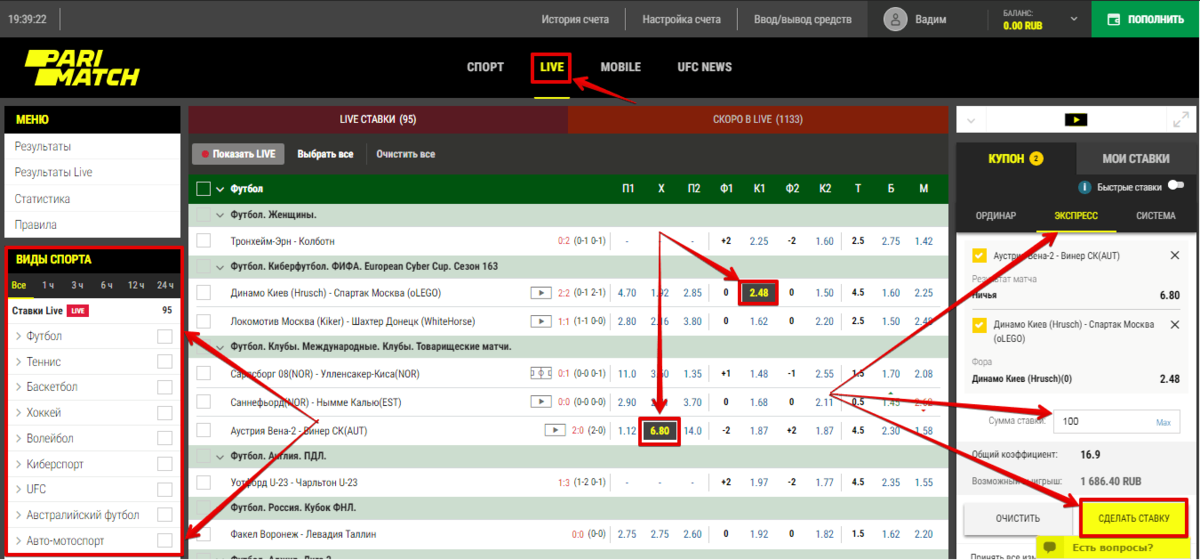Open field tracker icon for Сарпсборг 08 match
1200x560 pixels.
click(540, 374)
